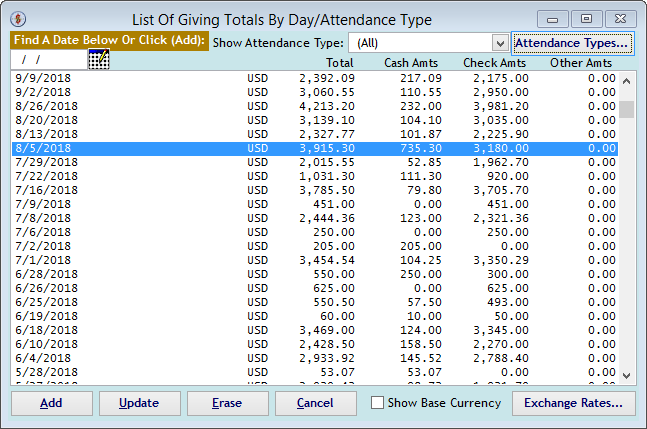Click total amount 3,454.54
Screen dimensions: 647x429
[327, 261]
